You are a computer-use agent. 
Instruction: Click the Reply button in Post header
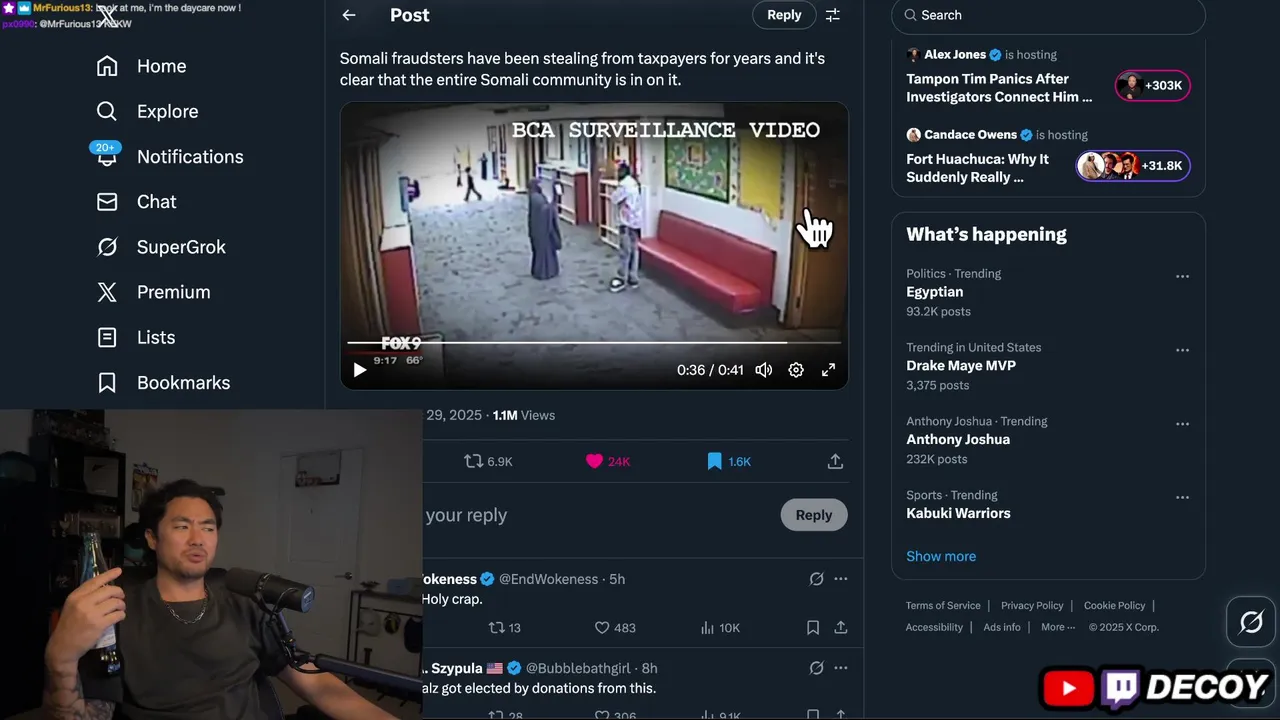point(784,15)
